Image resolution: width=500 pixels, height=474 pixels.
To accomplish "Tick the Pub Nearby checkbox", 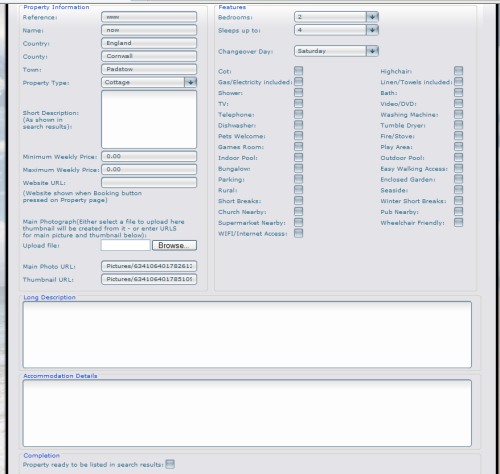I will 459,211.
